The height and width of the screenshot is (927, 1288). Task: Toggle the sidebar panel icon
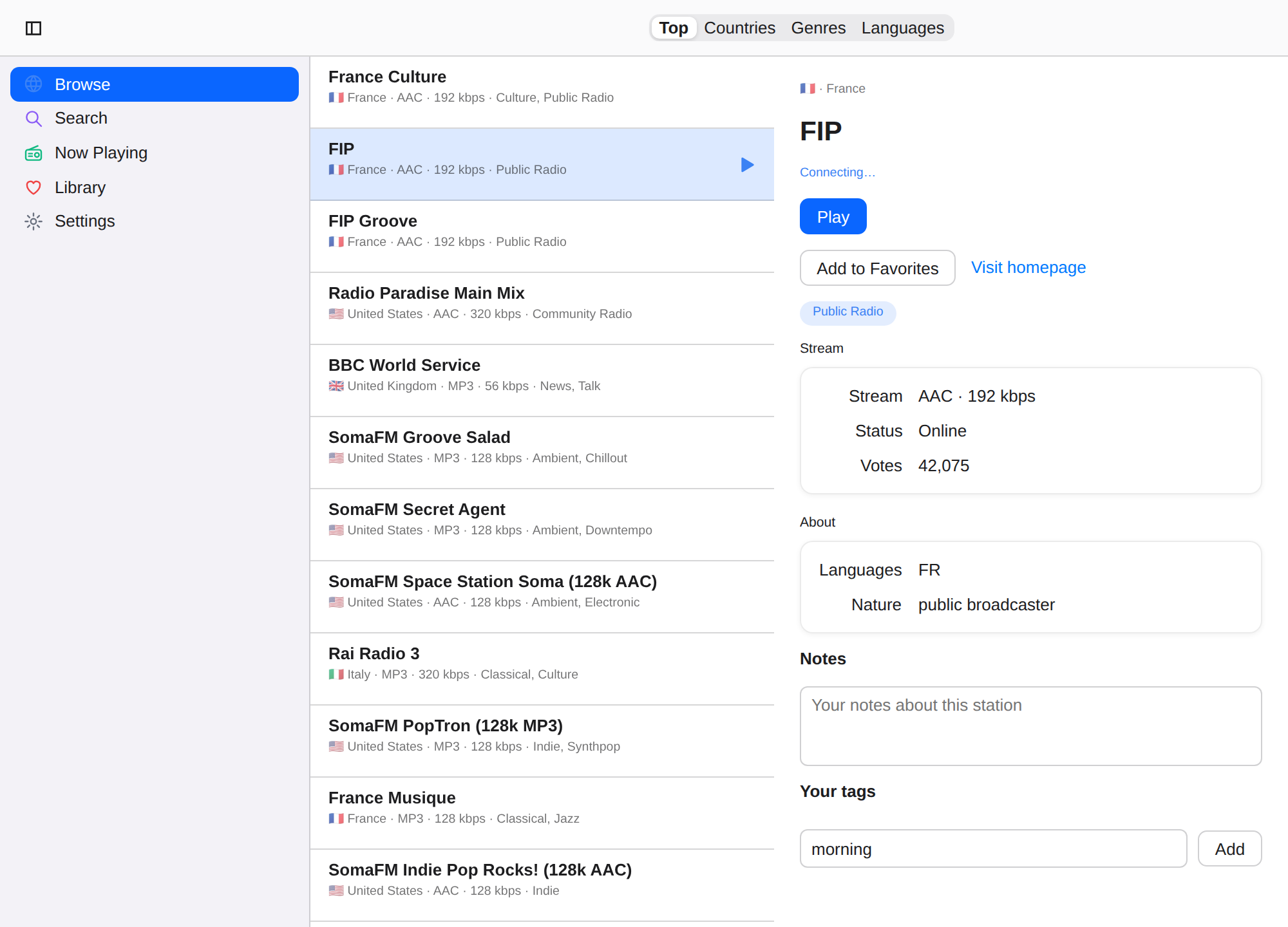33,28
